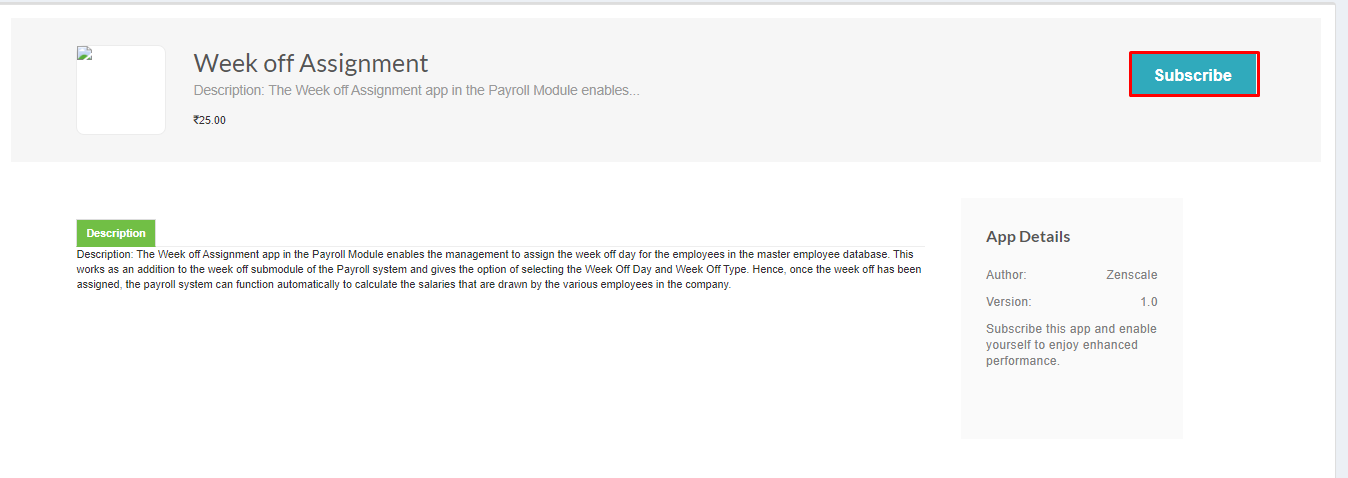Click the broken app icon thumbnail
Screen dimensions: 1348x478
point(121,90)
